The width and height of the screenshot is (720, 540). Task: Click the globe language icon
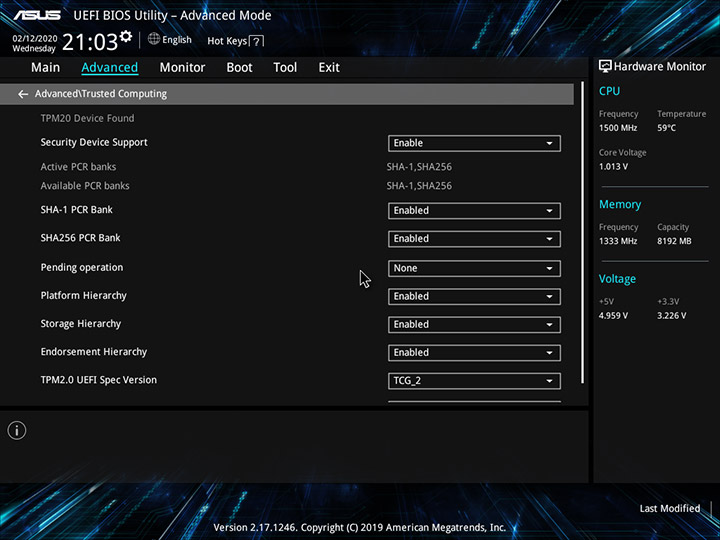[x=154, y=39]
